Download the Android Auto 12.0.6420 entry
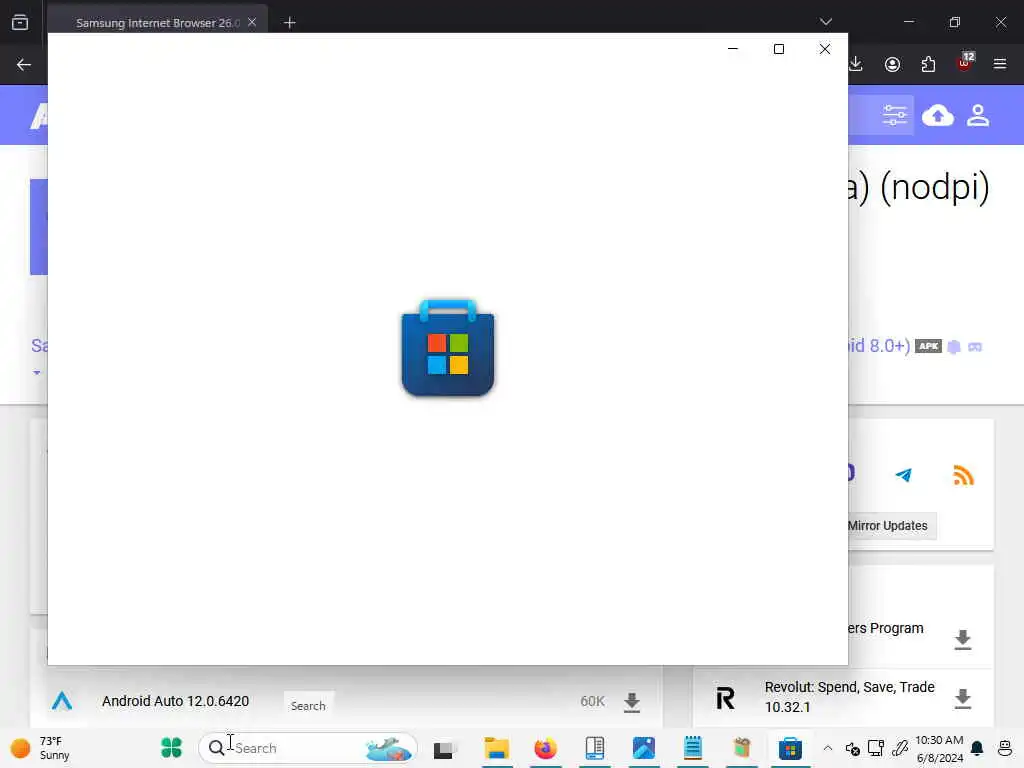The height and width of the screenshot is (768, 1024). tap(632, 702)
